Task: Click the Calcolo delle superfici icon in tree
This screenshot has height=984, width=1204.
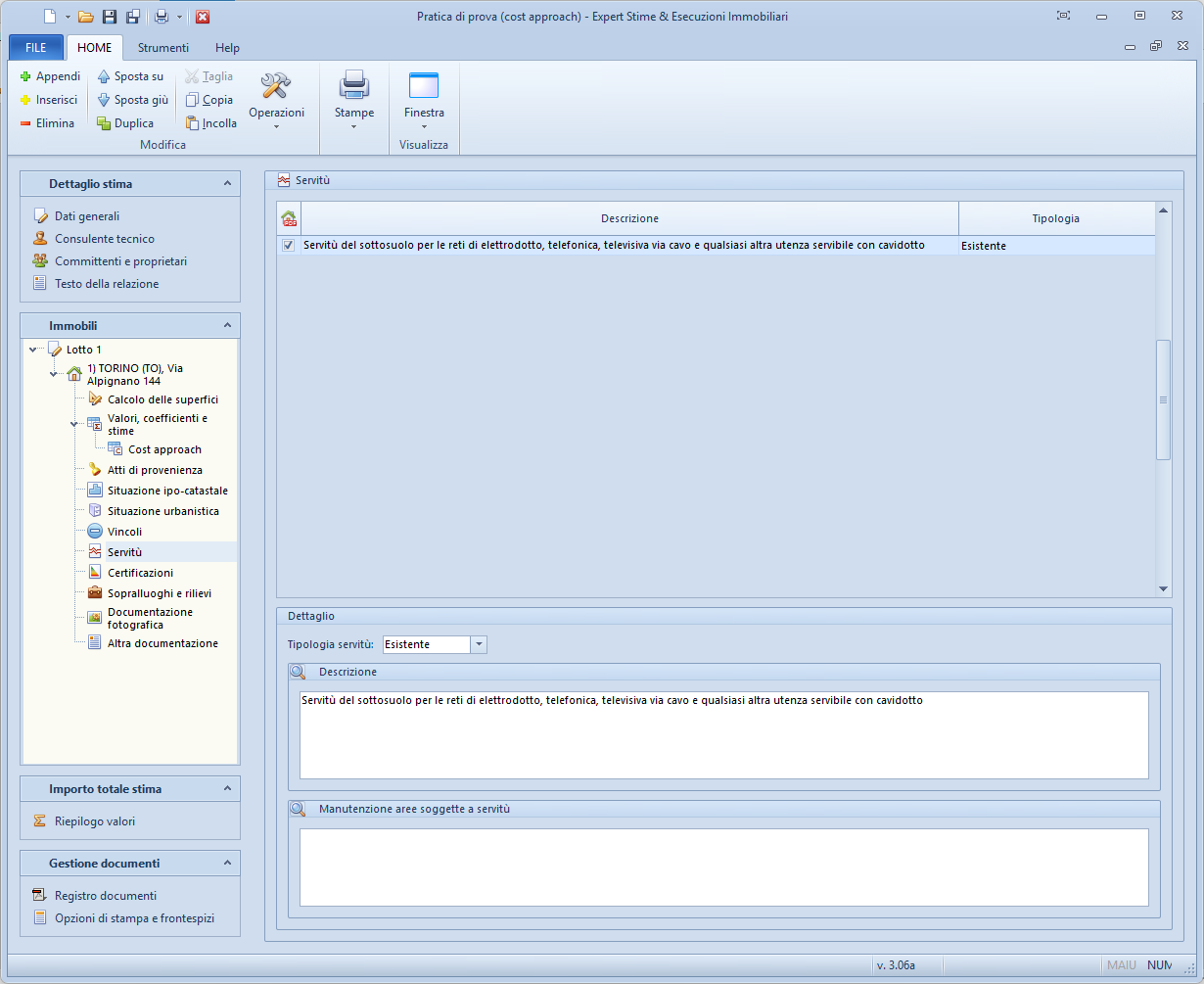Action: click(95, 399)
